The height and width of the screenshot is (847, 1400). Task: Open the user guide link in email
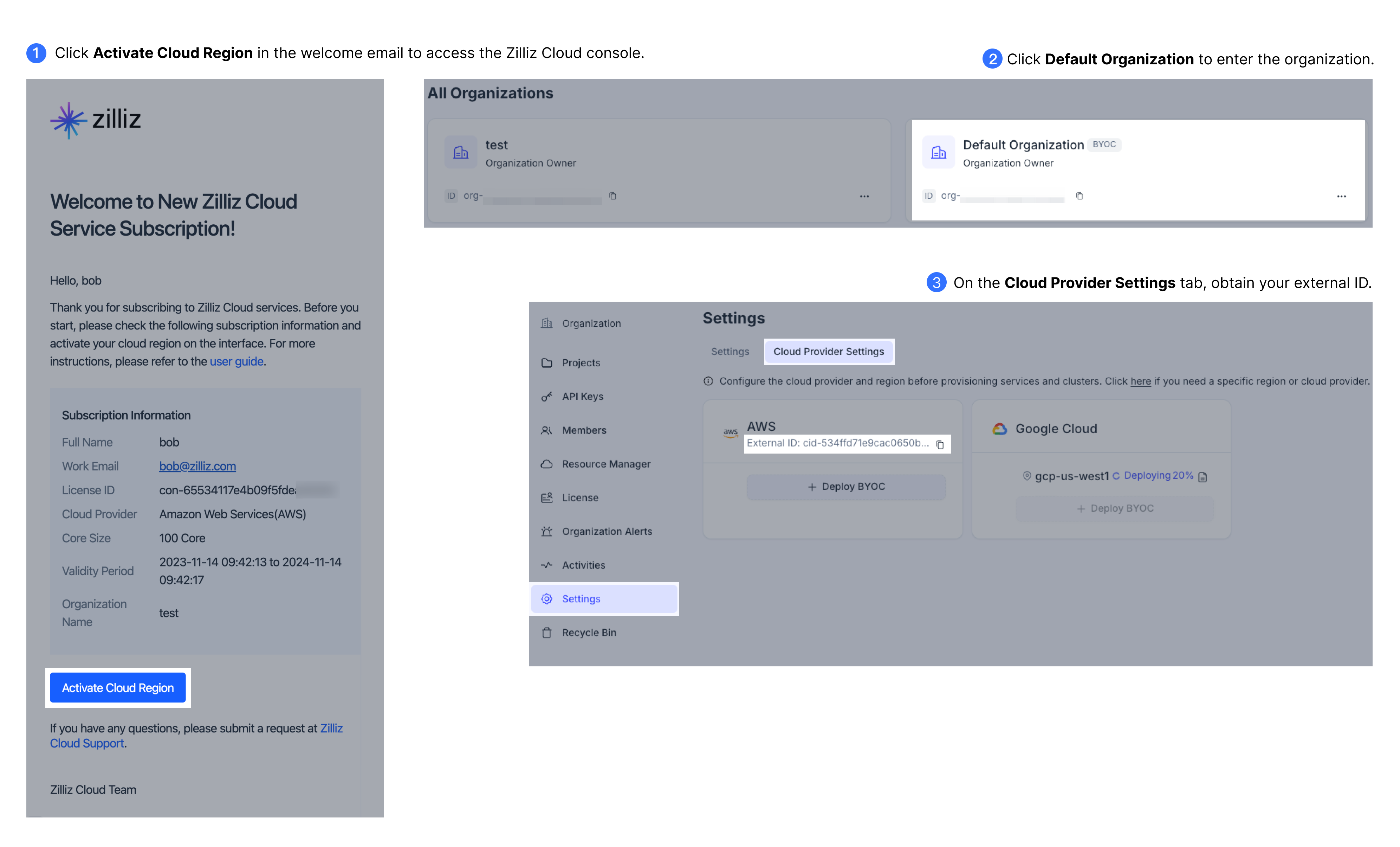(x=236, y=361)
